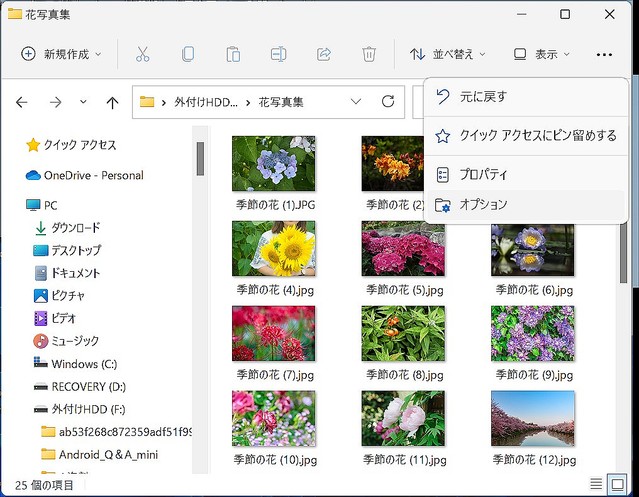639x497 pixels.
Task: Select クイック アクセスにピン留めする menu entry
Action: click(x=537, y=135)
